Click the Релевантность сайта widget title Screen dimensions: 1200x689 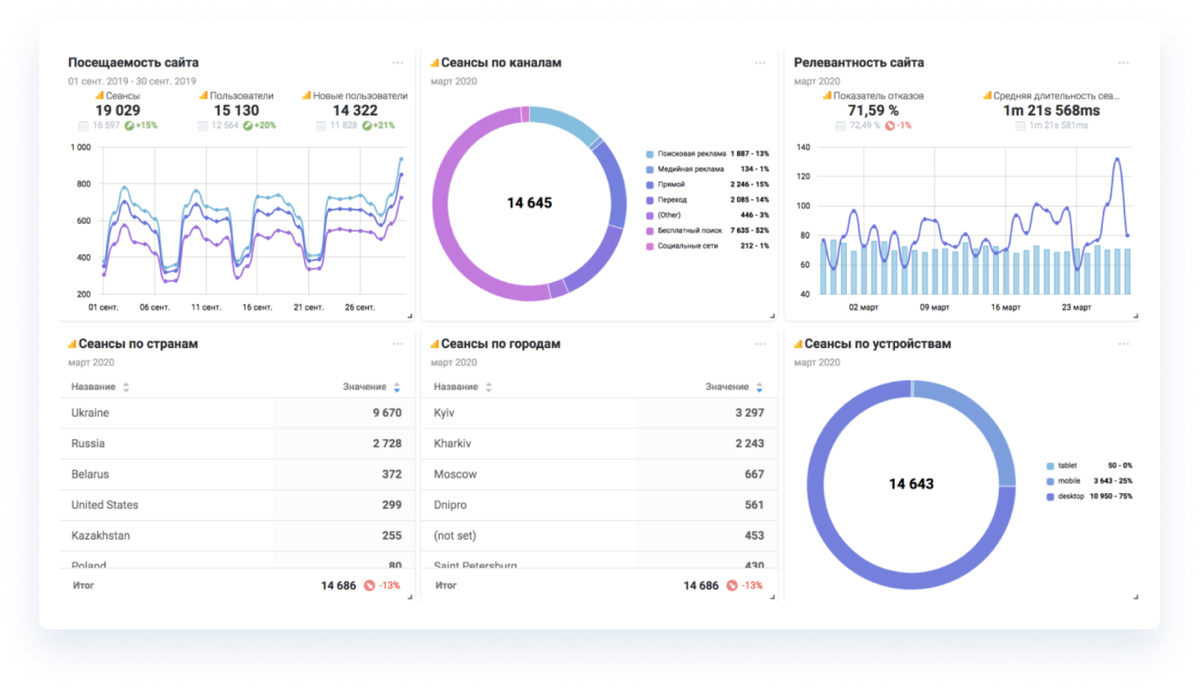pos(859,62)
